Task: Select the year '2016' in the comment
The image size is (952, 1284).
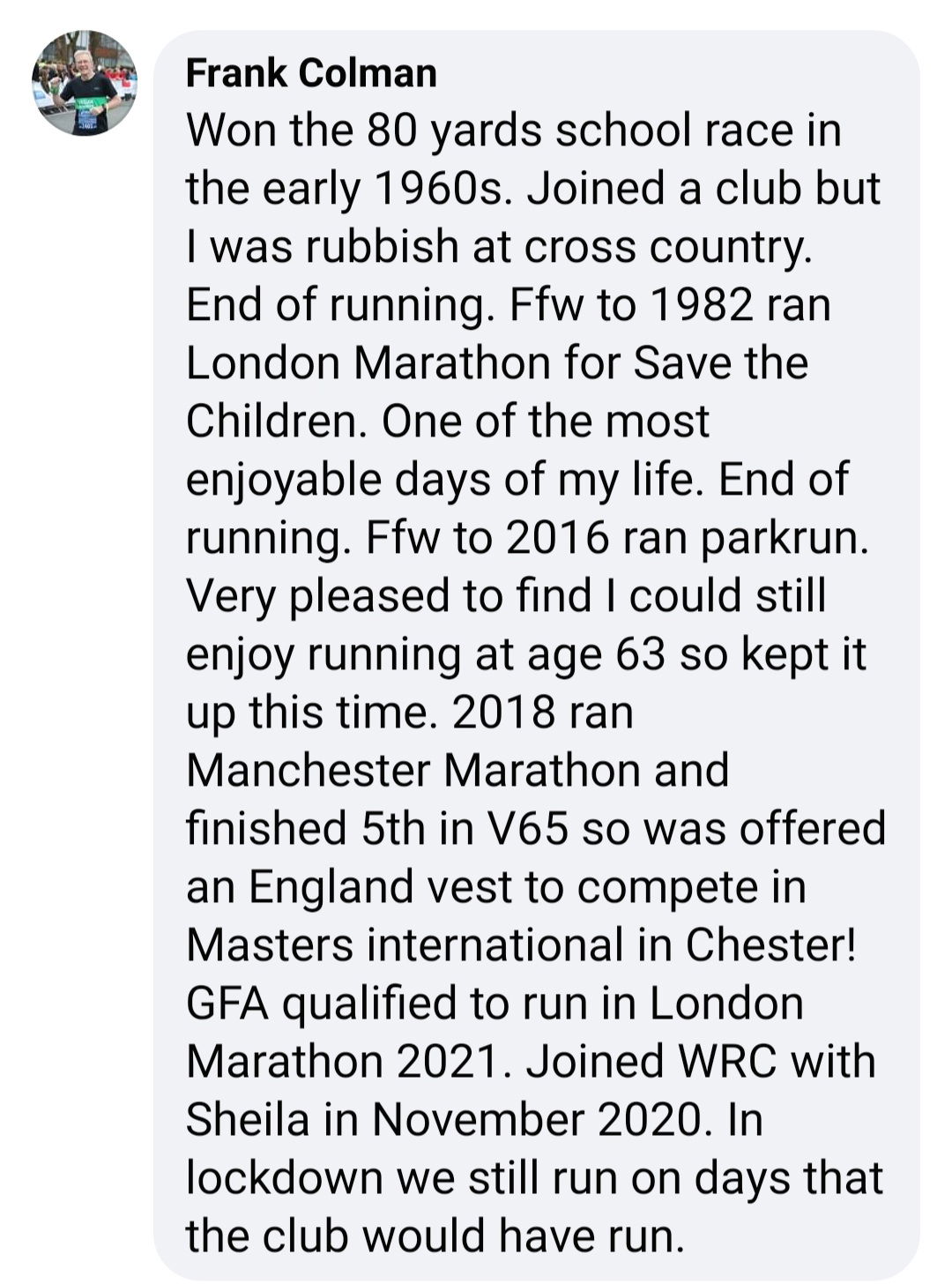Action: click(557, 538)
